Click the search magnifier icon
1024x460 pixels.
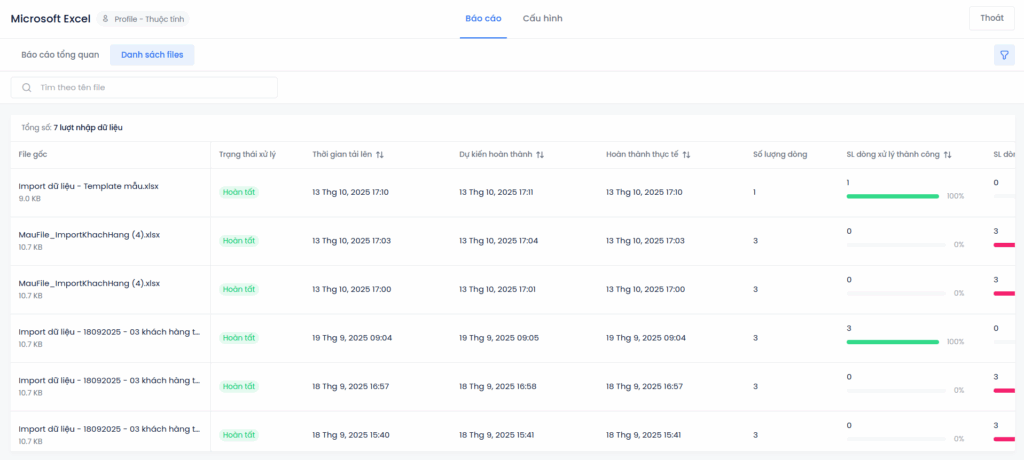pyautogui.click(x=26, y=88)
